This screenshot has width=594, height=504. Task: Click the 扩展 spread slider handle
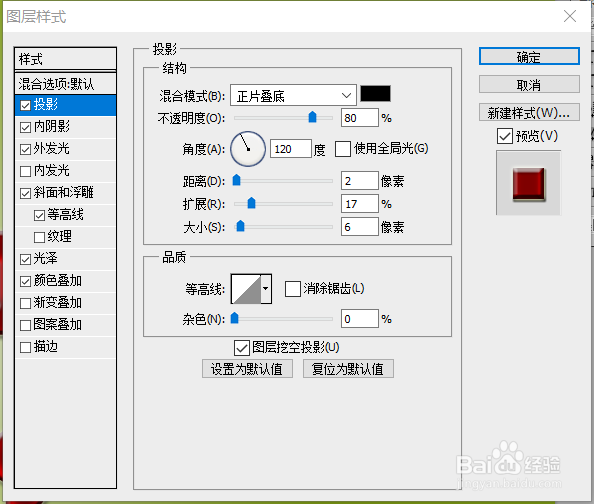251,203
